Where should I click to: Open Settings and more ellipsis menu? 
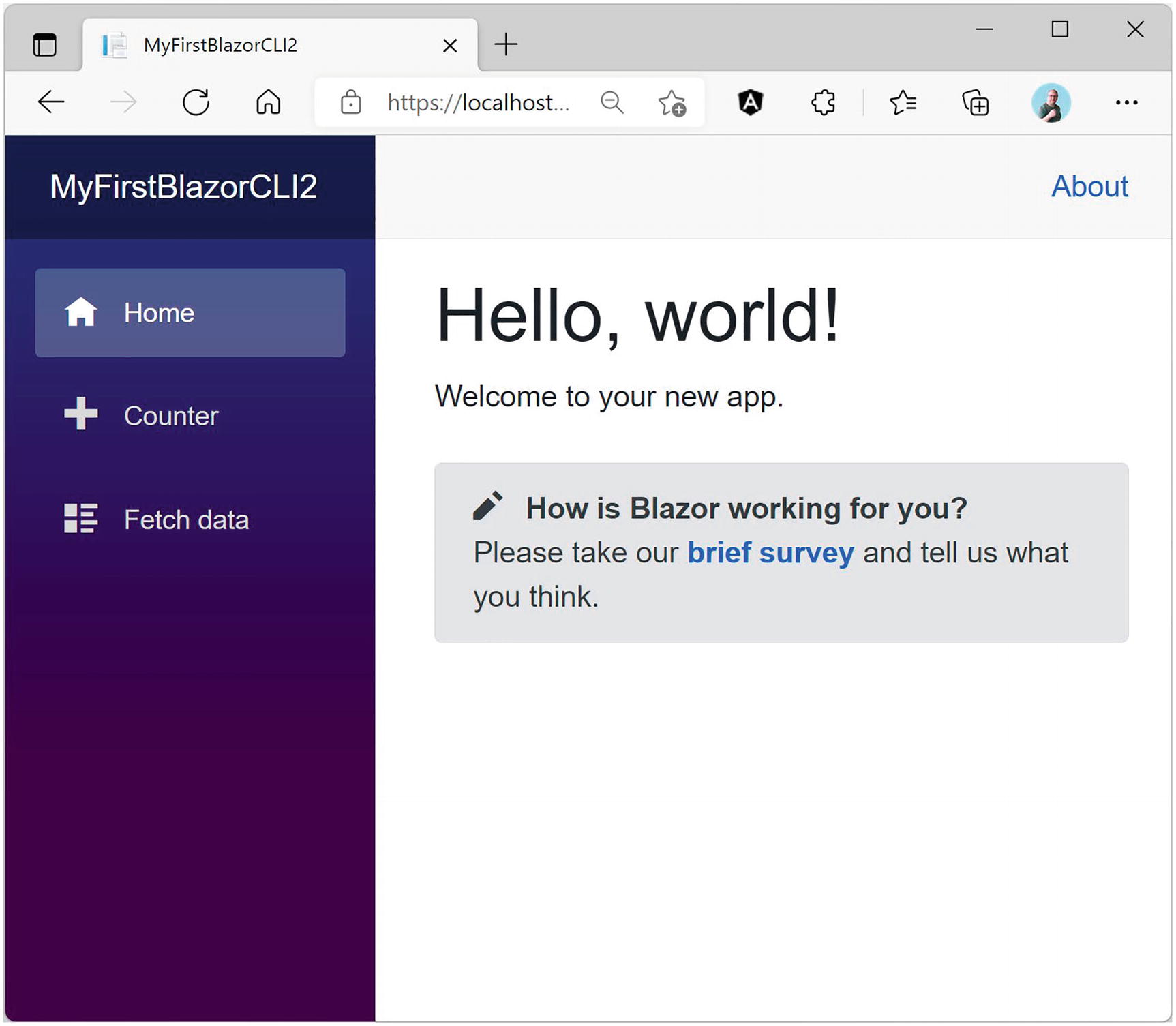pyautogui.click(x=1126, y=103)
